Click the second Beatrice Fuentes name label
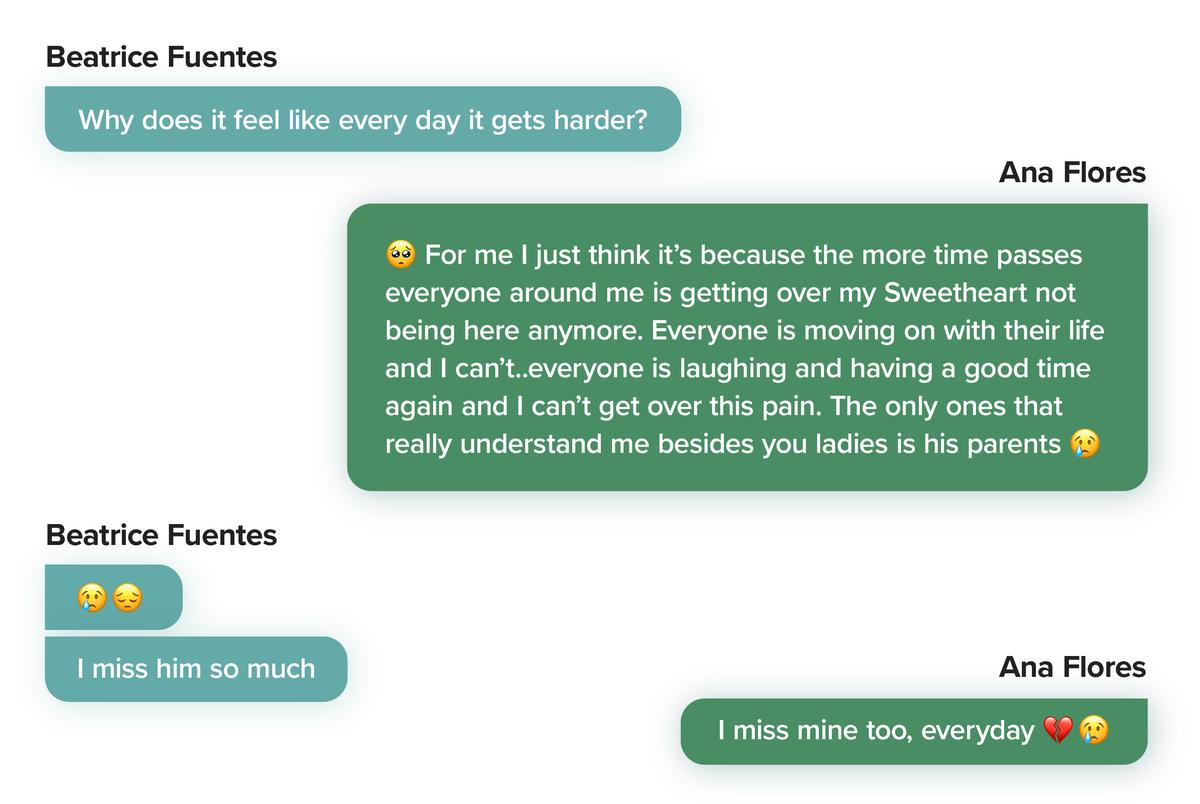Screen dimensions: 1200x804 161,535
